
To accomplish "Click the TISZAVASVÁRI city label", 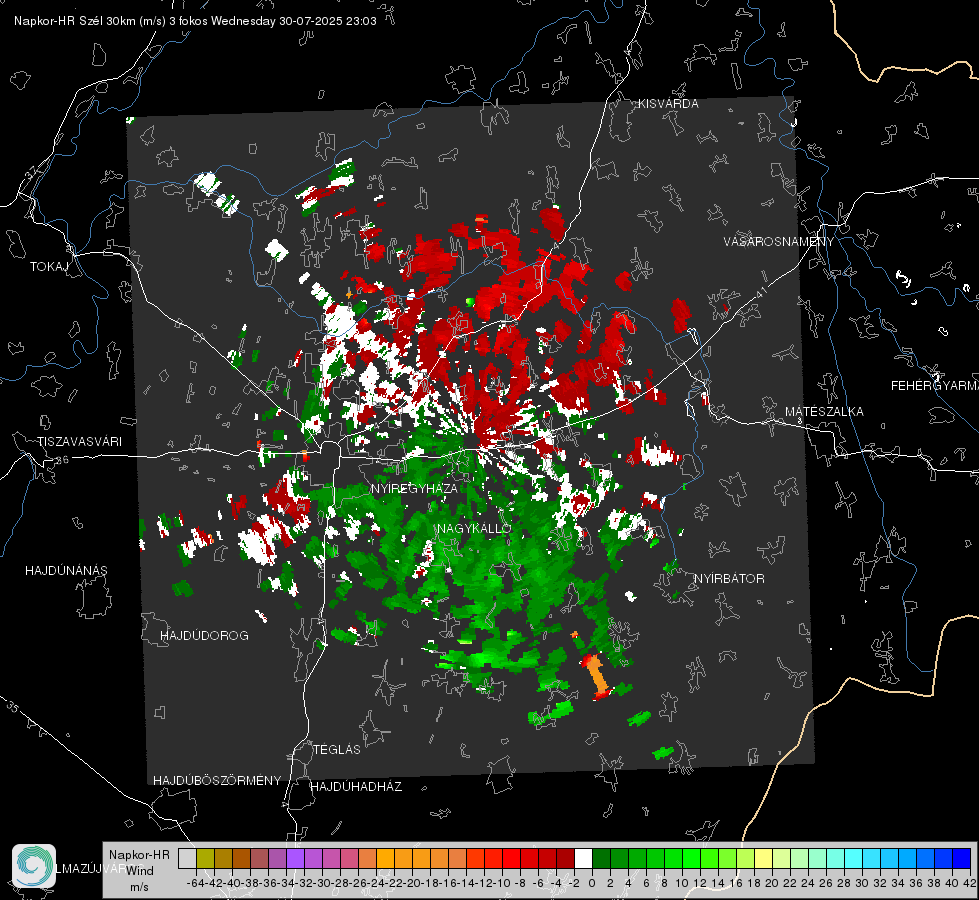I will click(x=79, y=442).
